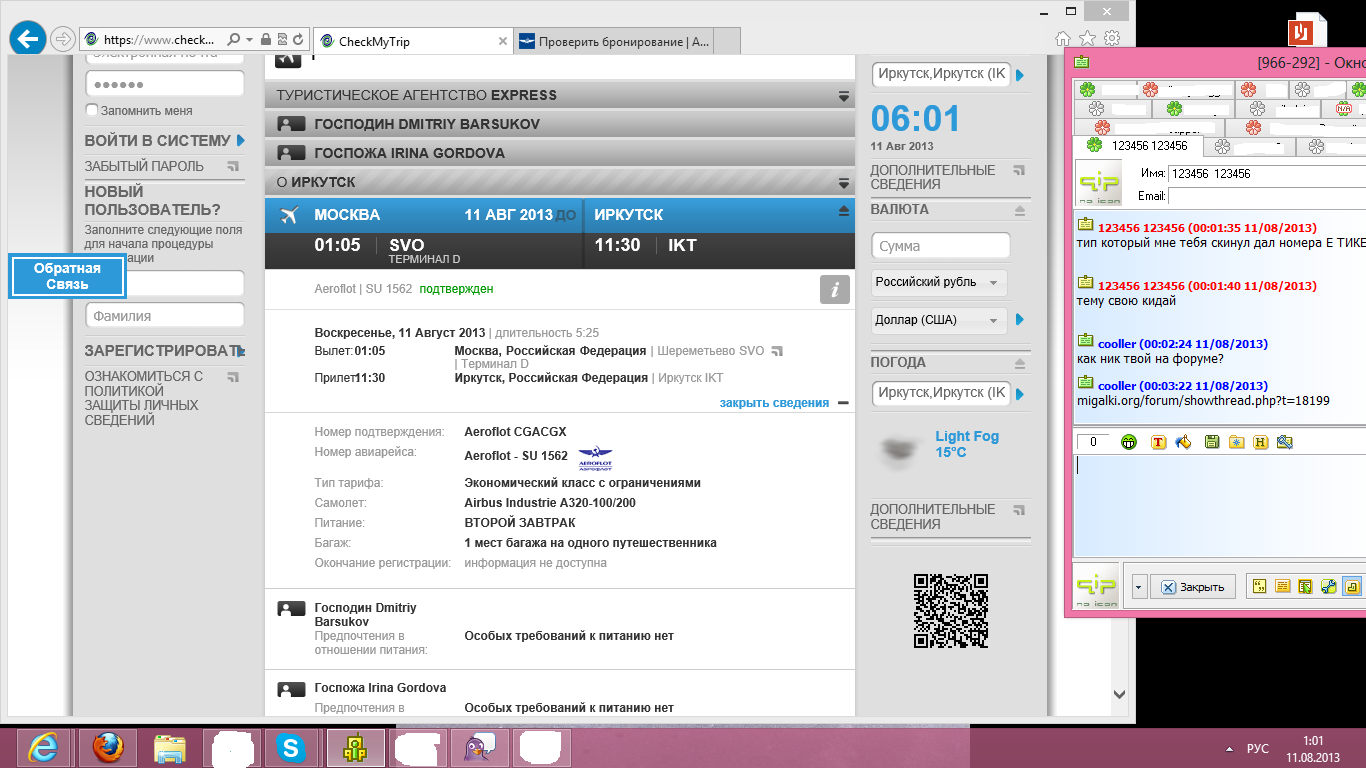Click the 'РУС' language indicator in taskbar
Viewport: 1366px width, 768px height.
(x=1258, y=749)
